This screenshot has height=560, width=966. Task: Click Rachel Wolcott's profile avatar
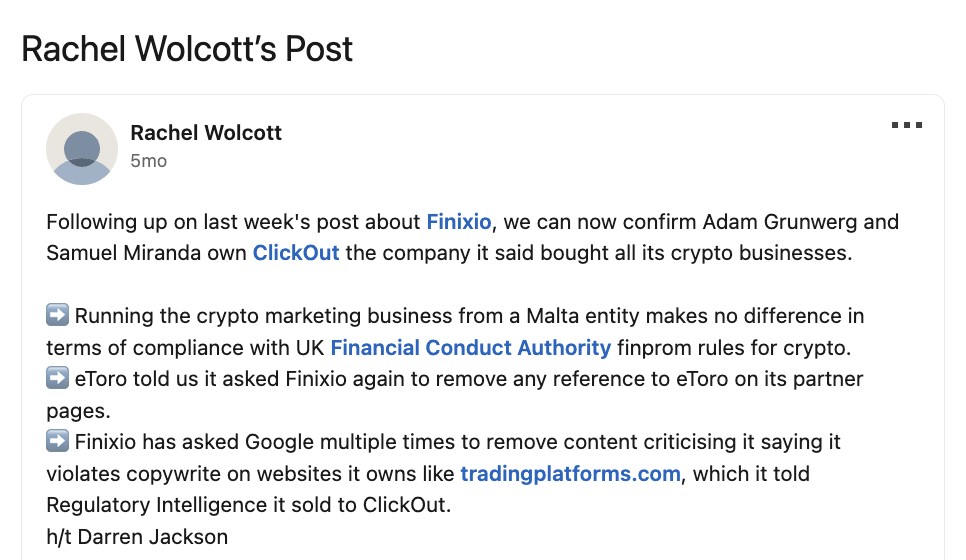tap(82, 149)
